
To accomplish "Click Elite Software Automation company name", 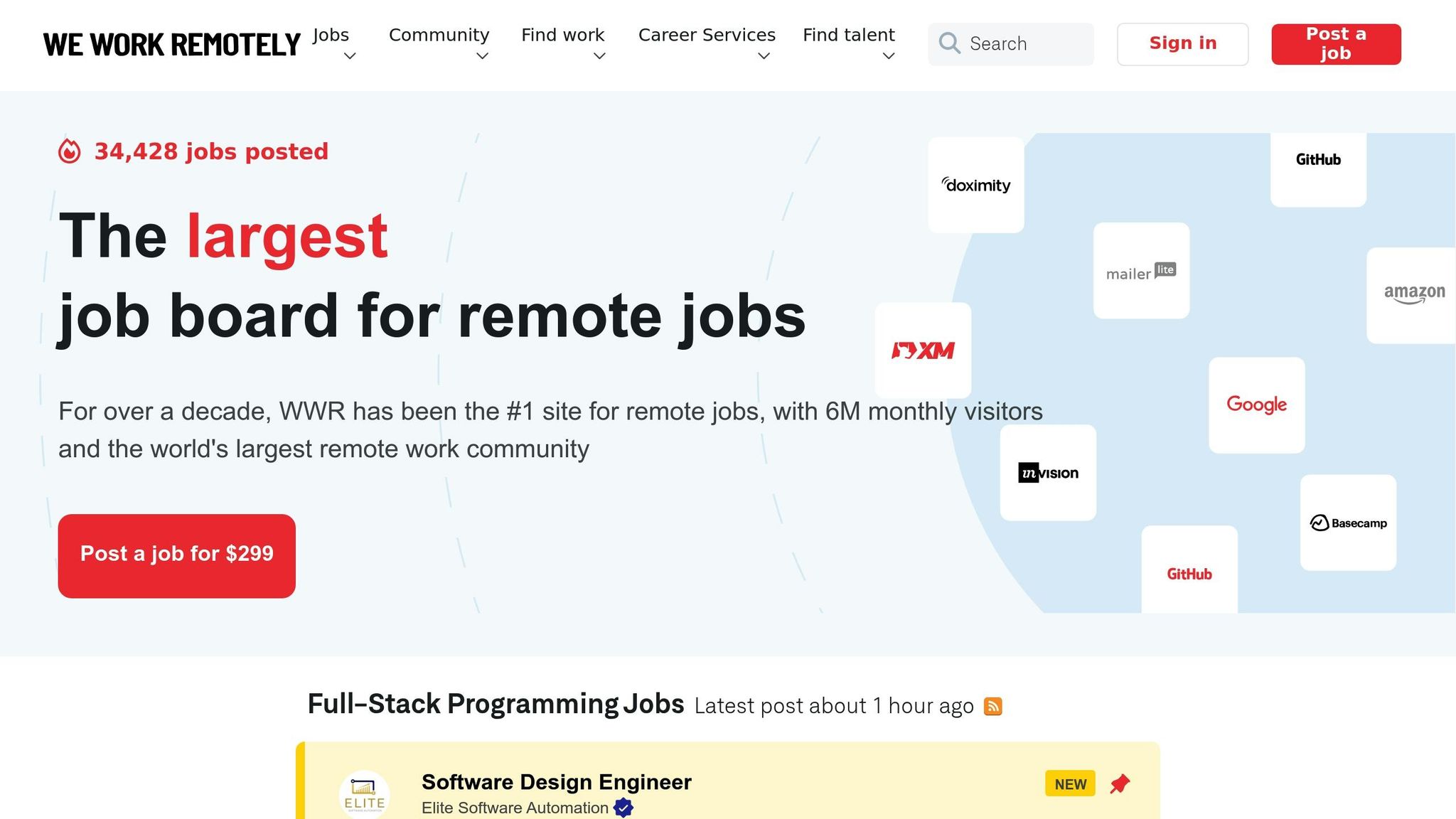I will (x=515, y=808).
